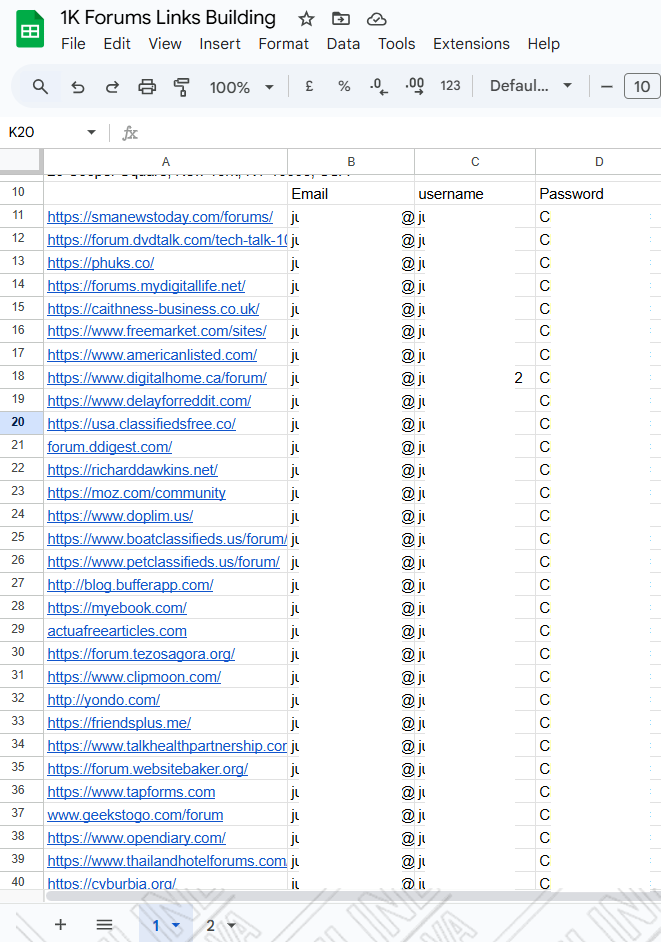Viewport: 661px width, 942px height.
Task: Open the blog.bufferapp.com link
Action: (x=130, y=585)
